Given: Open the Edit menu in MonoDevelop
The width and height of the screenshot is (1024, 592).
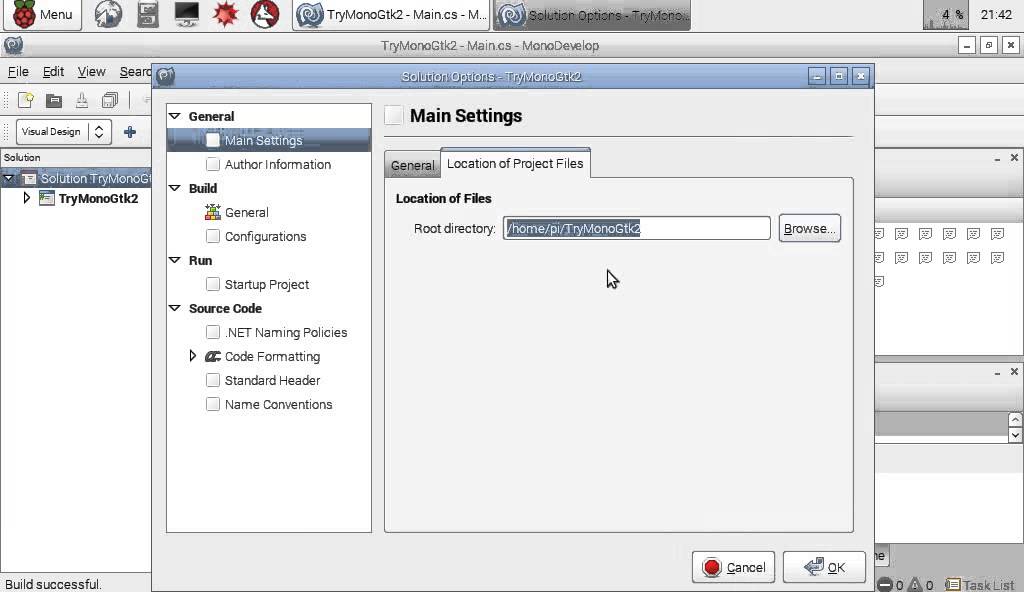Looking at the screenshot, I should 53,72.
